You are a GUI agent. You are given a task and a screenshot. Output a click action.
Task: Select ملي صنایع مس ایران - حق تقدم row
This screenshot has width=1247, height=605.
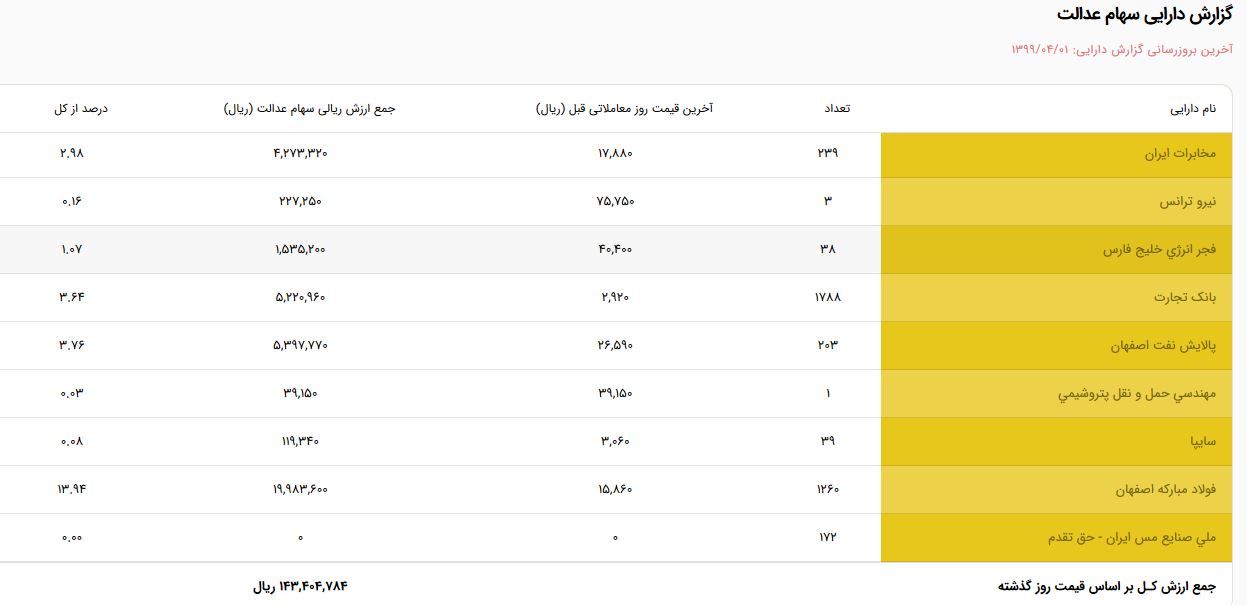click(616, 538)
